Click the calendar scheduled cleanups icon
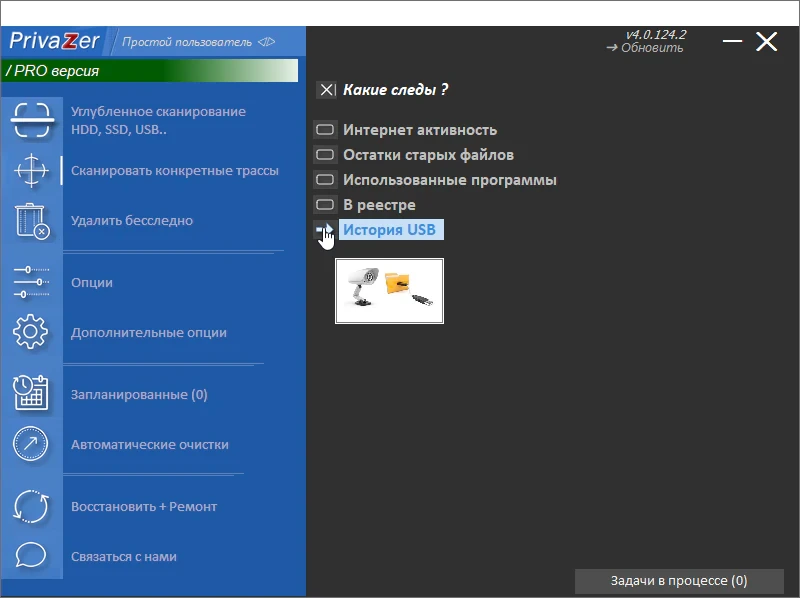The height and width of the screenshot is (598, 800). click(x=31, y=393)
